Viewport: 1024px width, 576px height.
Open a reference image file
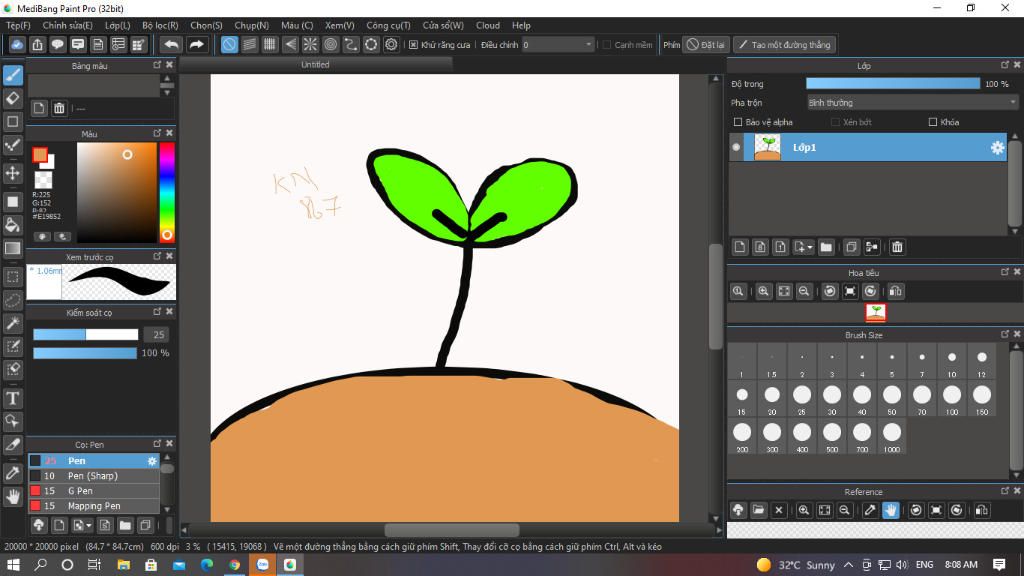click(x=758, y=510)
